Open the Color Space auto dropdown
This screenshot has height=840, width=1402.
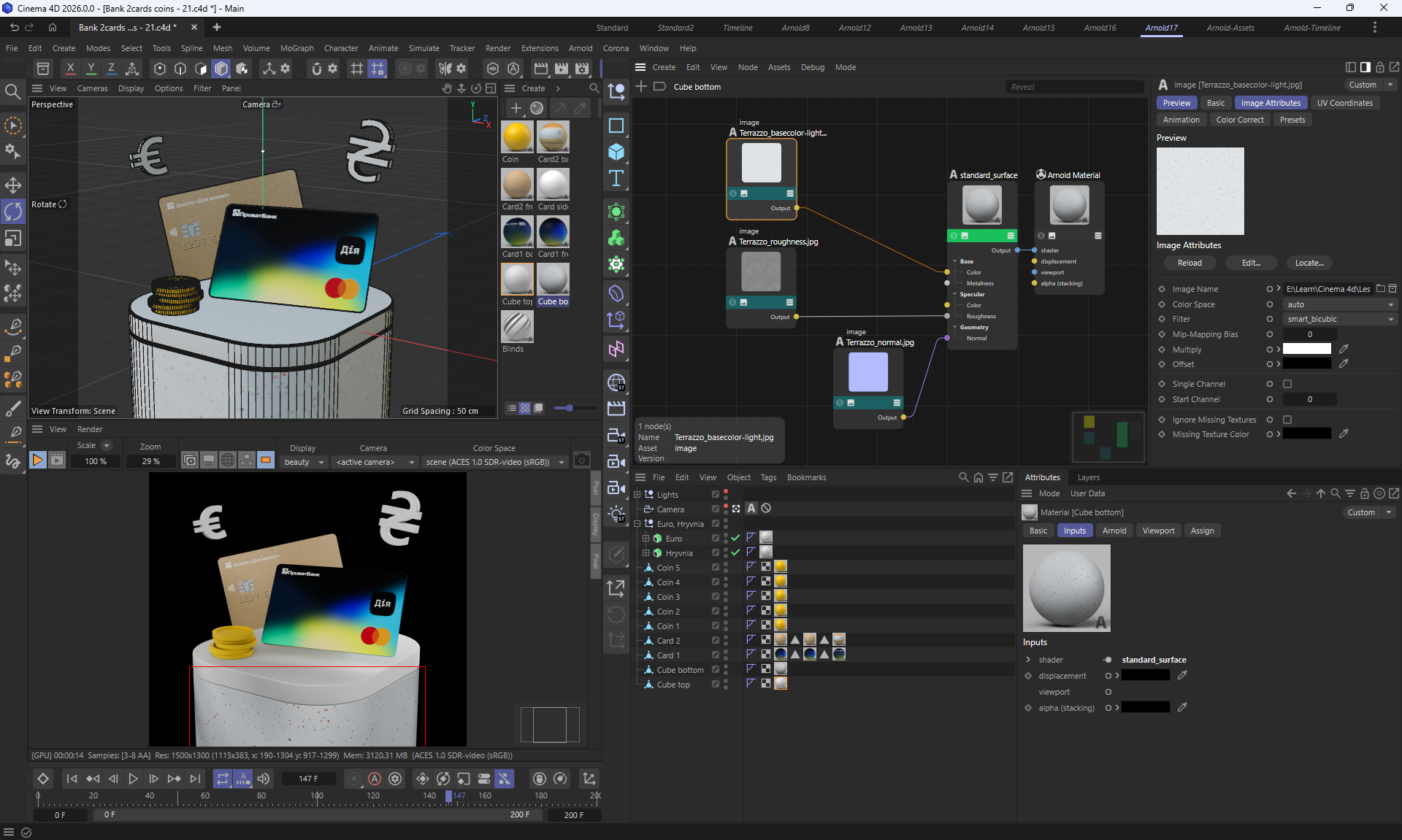[1340, 304]
